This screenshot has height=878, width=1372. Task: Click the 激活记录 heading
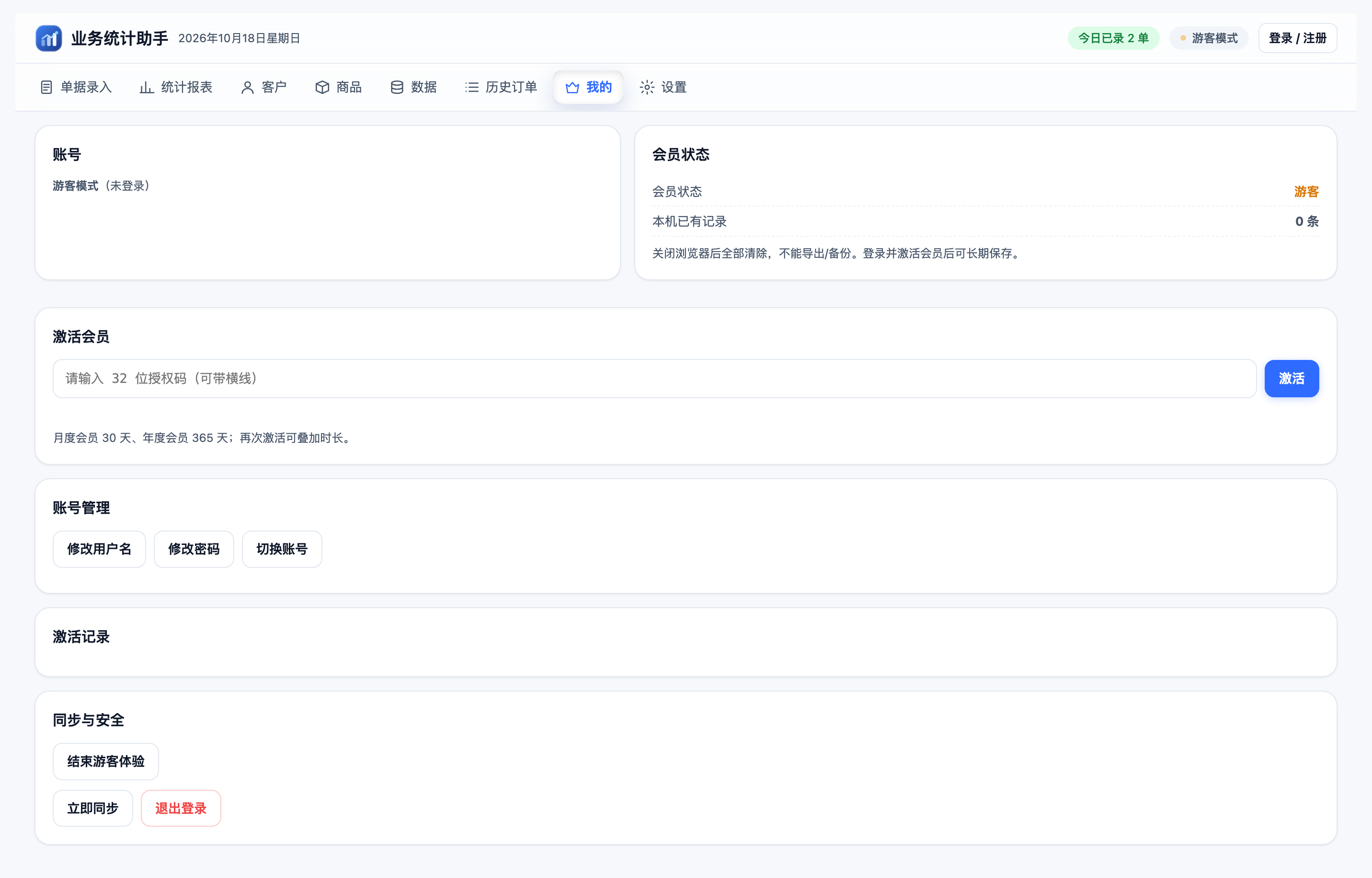[81, 637]
